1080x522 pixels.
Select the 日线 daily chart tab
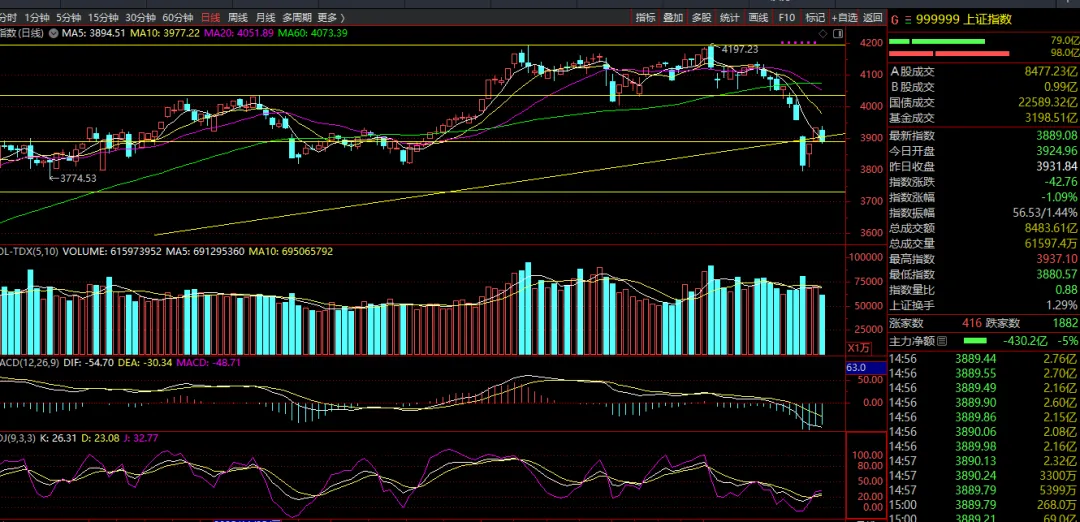[x=211, y=17]
